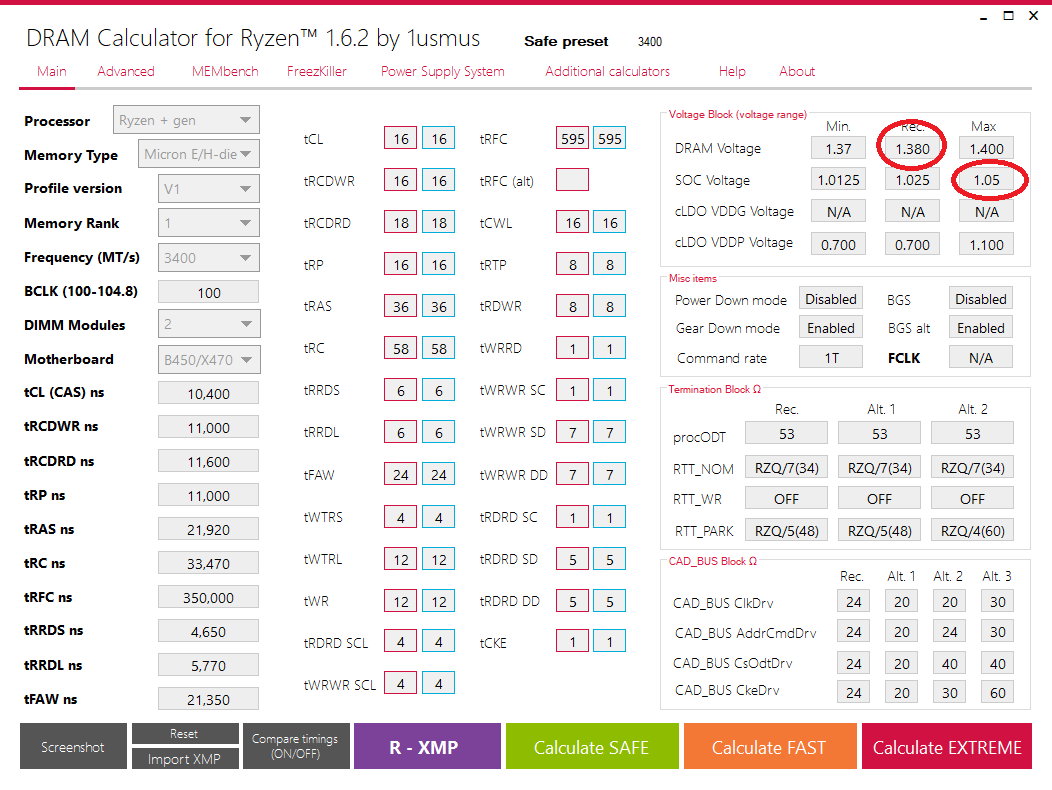Open the About tab
This screenshot has height=790, width=1052.
click(x=797, y=72)
